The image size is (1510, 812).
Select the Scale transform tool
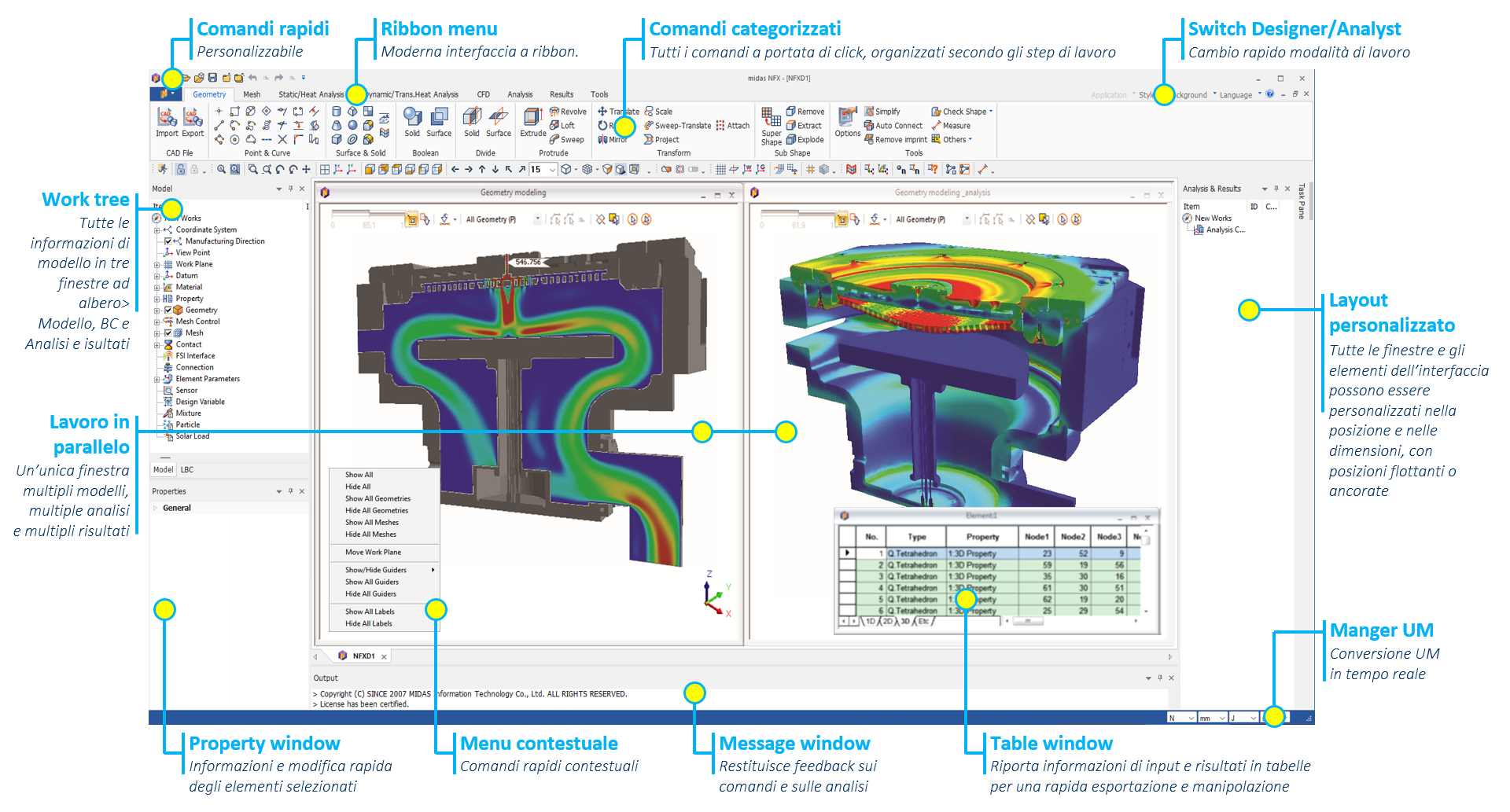coord(658,112)
